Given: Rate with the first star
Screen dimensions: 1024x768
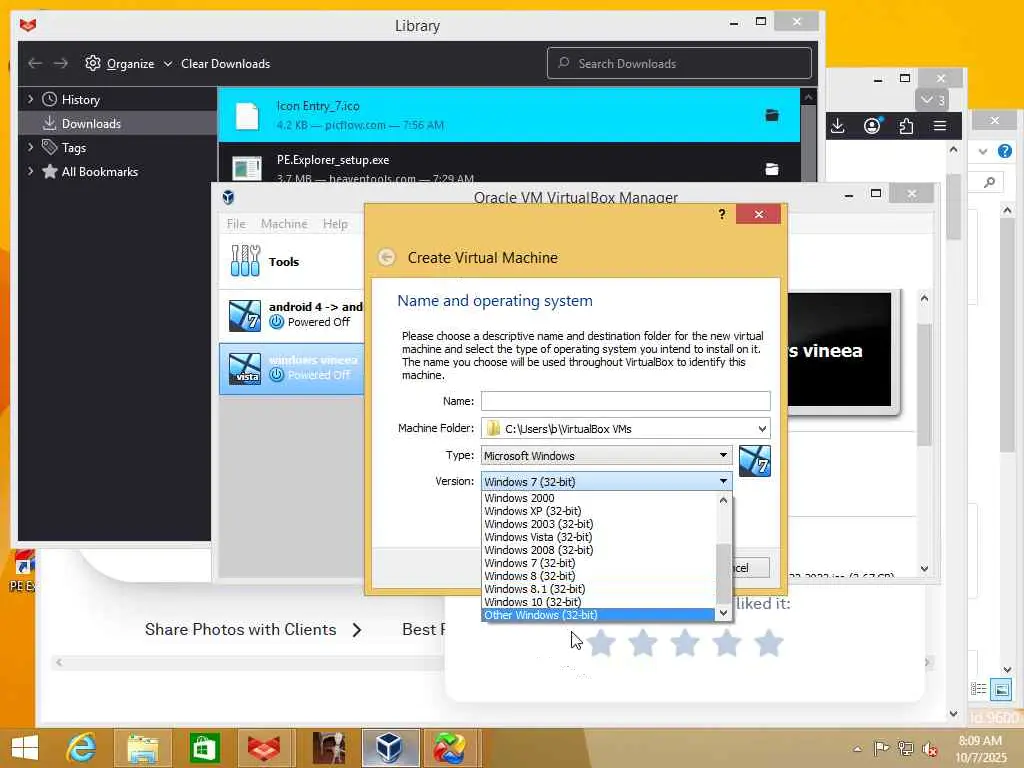Looking at the screenshot, I should [601, 643].
